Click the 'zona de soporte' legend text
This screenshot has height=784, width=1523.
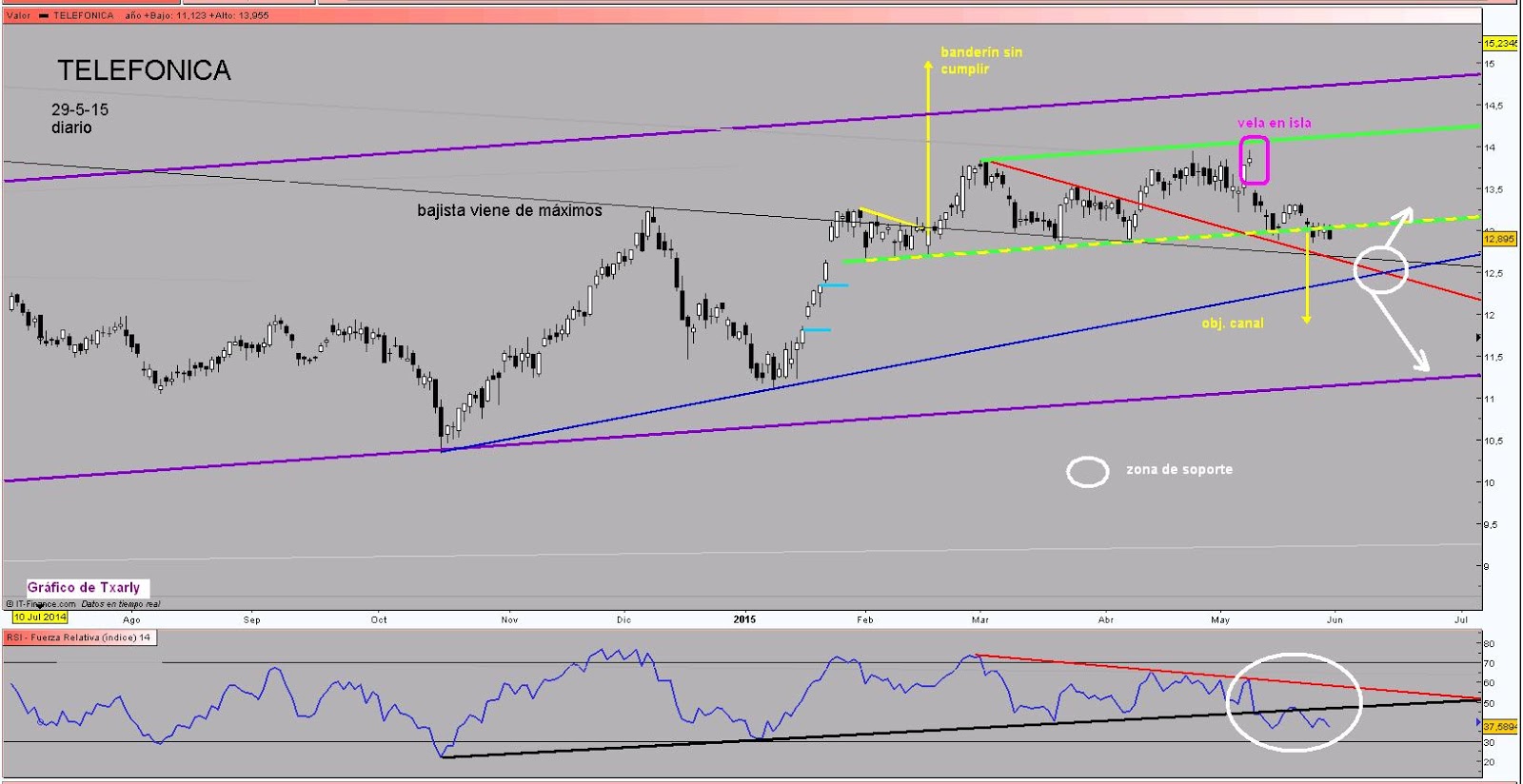1179,469
